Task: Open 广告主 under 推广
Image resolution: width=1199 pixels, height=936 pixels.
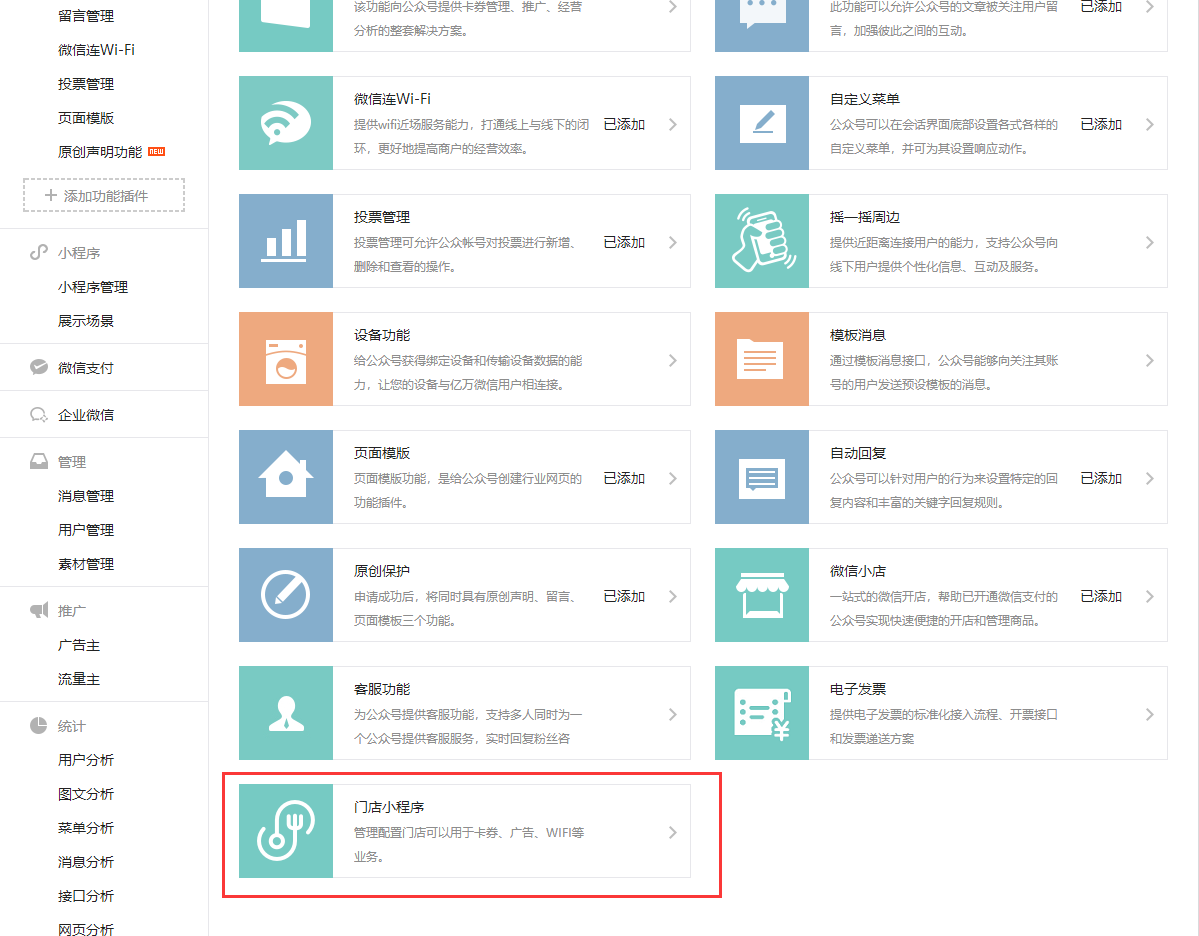Action: click(x=79, y=645)
